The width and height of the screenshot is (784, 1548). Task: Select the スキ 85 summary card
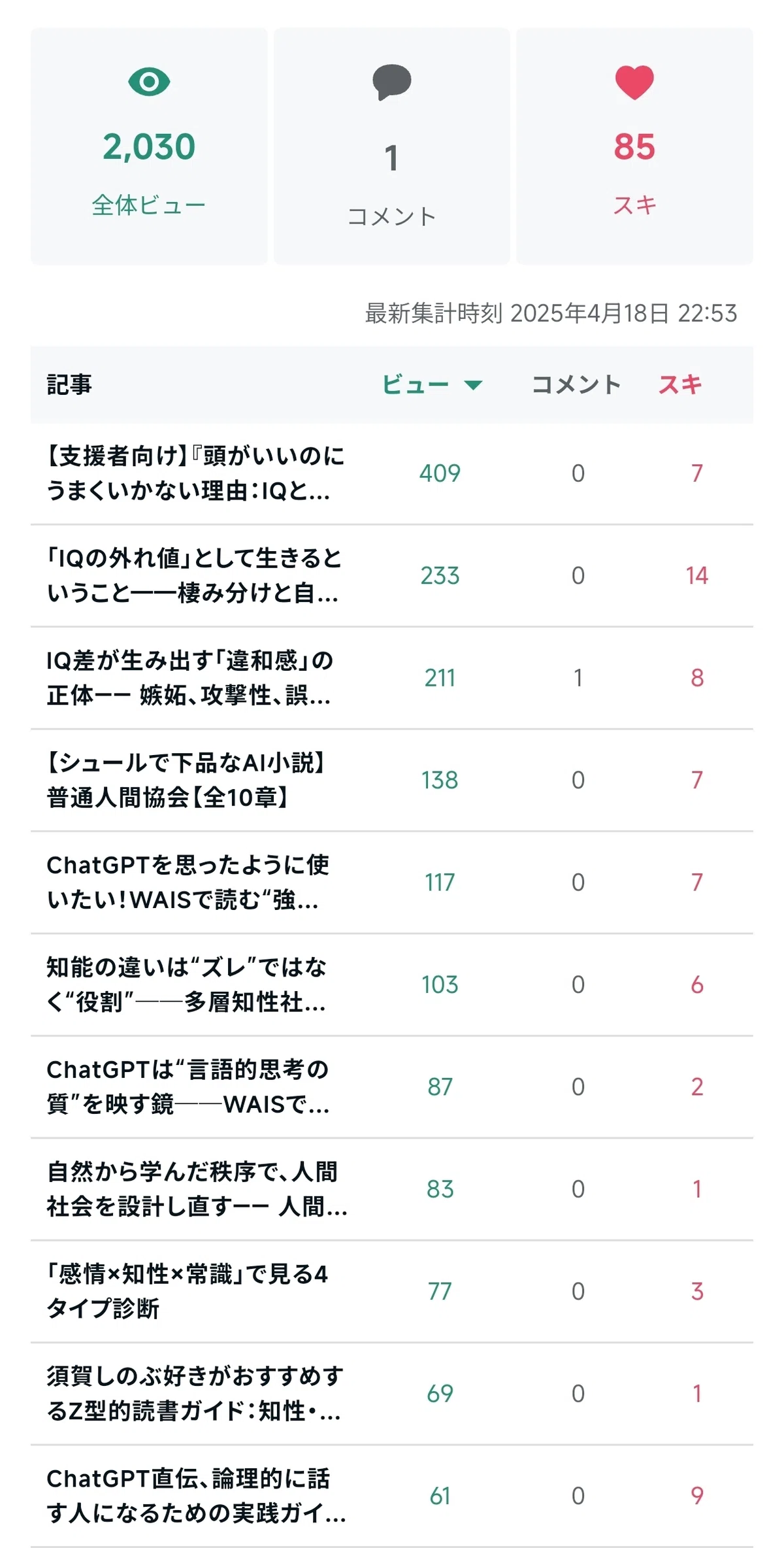(x=634, y=146)
